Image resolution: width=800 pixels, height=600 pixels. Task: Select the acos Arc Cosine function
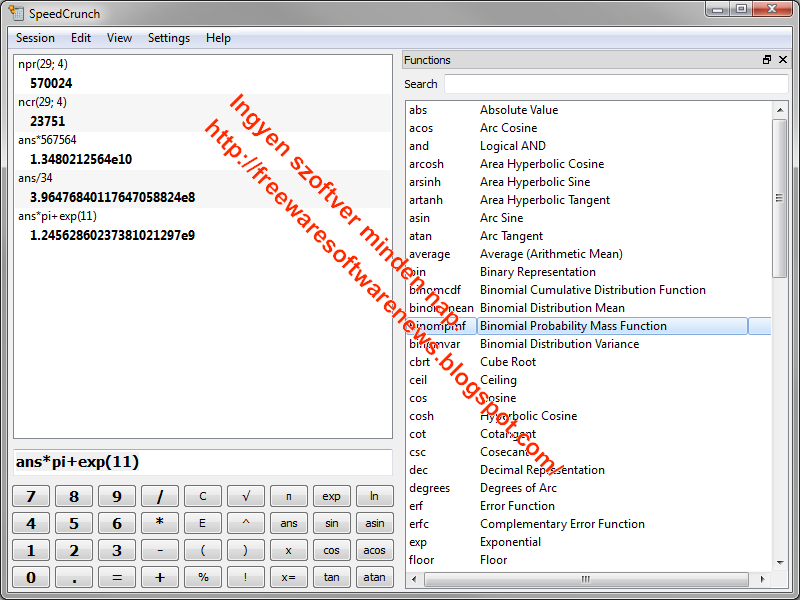coord(589,128)
